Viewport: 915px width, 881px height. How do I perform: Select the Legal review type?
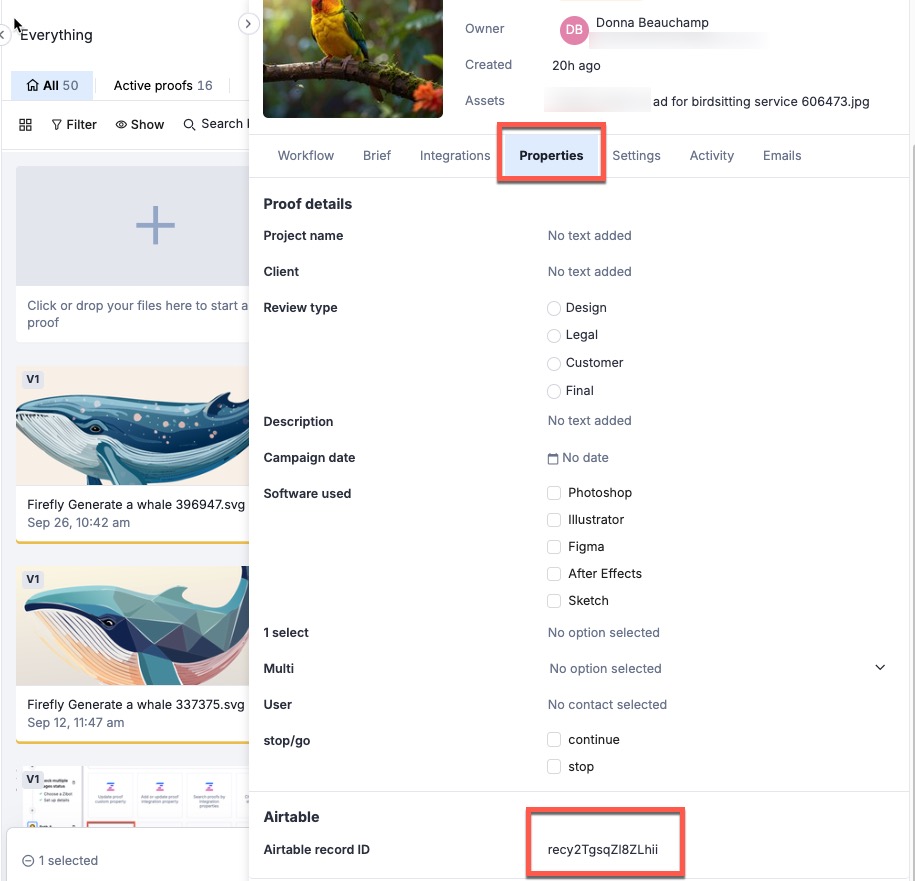pos(554,335)
